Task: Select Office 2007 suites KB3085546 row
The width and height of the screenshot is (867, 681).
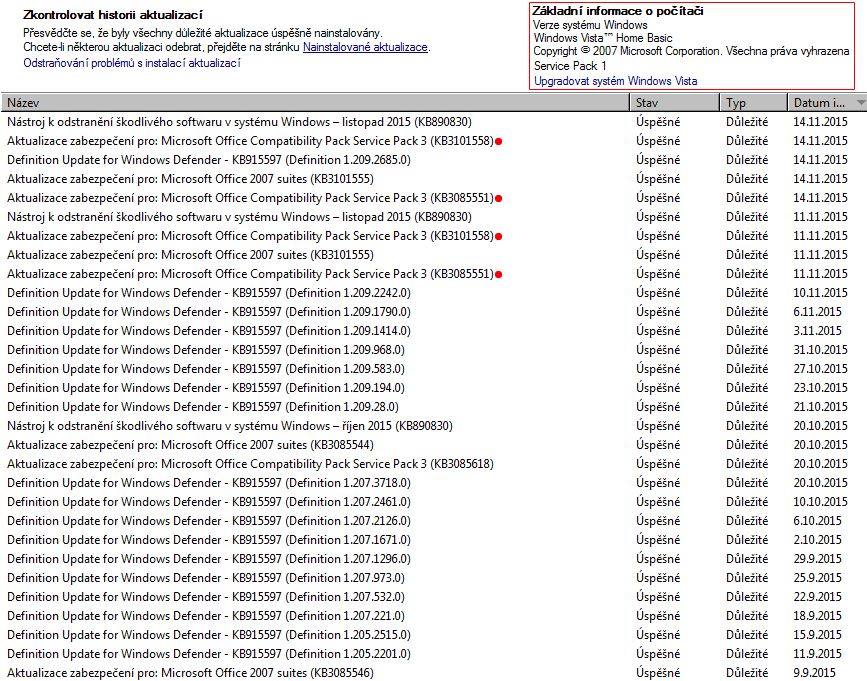Action: click(x=434, y=673)
